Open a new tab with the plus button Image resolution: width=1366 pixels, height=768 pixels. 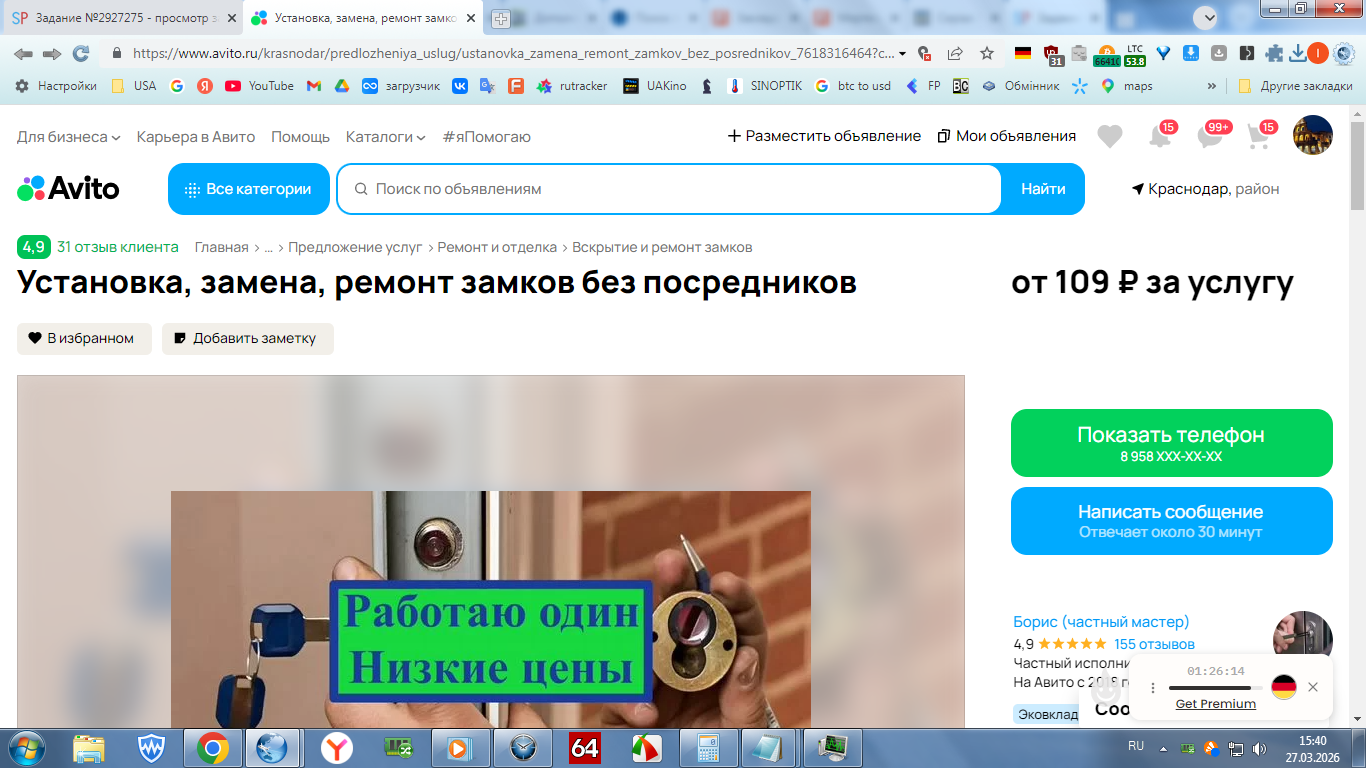point(501,18)
